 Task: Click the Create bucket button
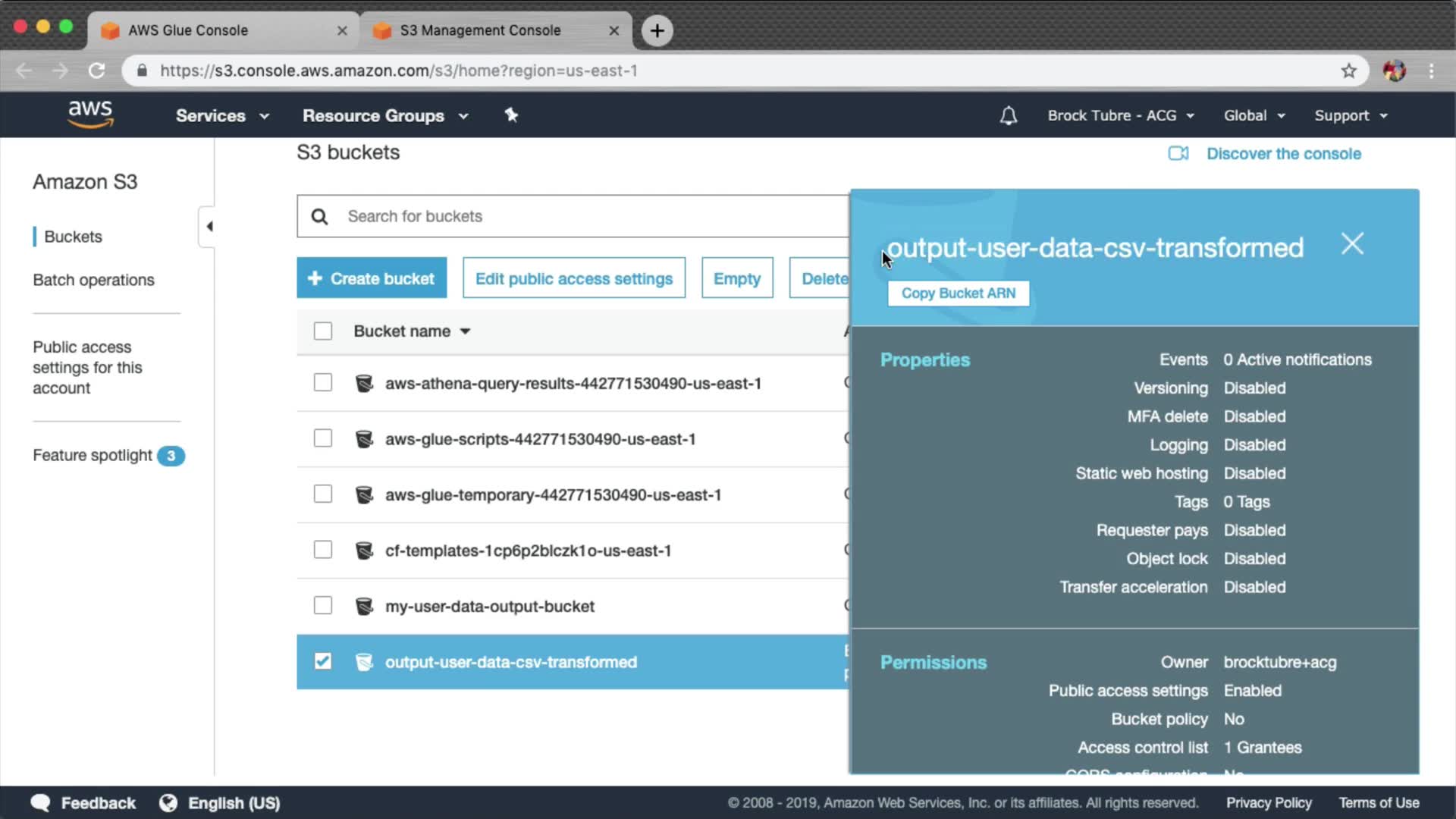[x=372, y=278]
